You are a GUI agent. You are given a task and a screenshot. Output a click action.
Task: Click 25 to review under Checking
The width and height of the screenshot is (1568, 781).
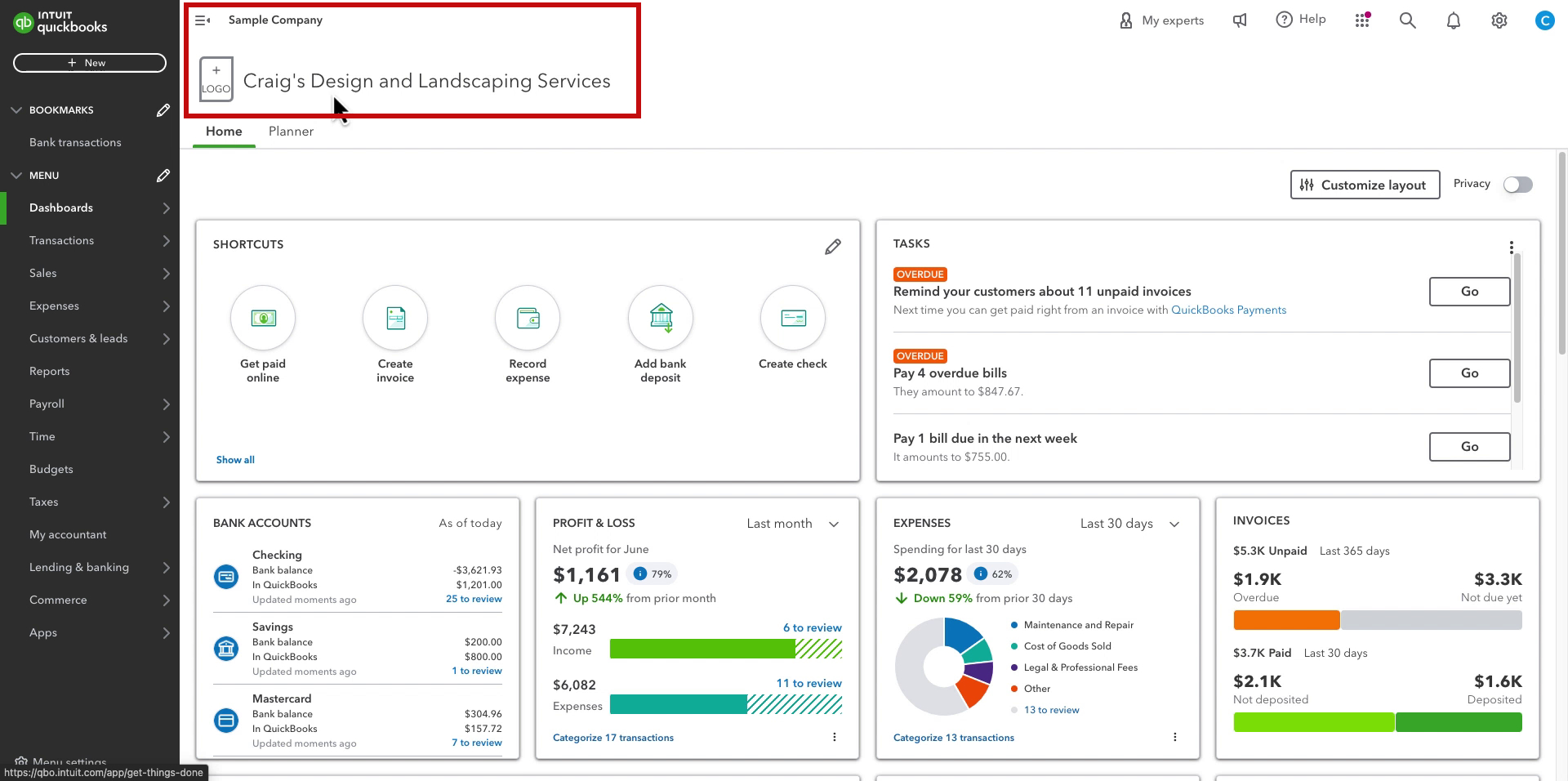(x=474, y=599)
